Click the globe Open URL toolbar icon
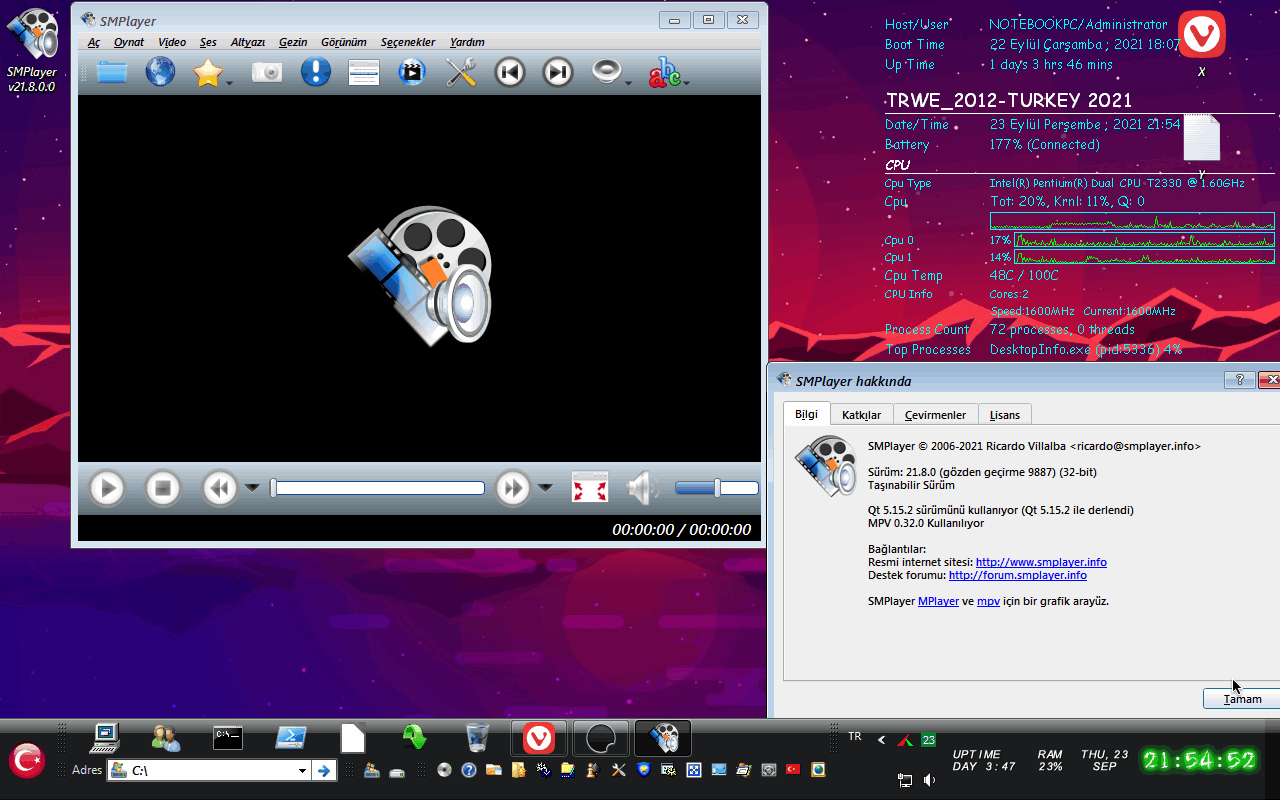The image size is (1280, 800). [160, 72]
